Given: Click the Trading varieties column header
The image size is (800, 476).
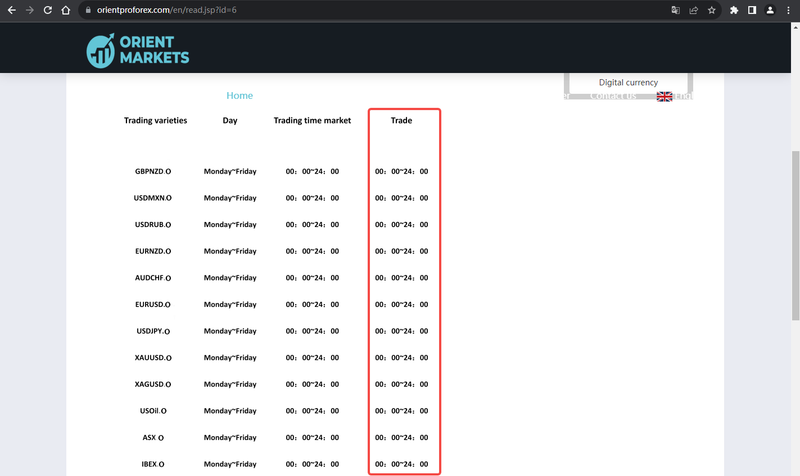Looking at the screenshot, I should click(x=156, y=120).
